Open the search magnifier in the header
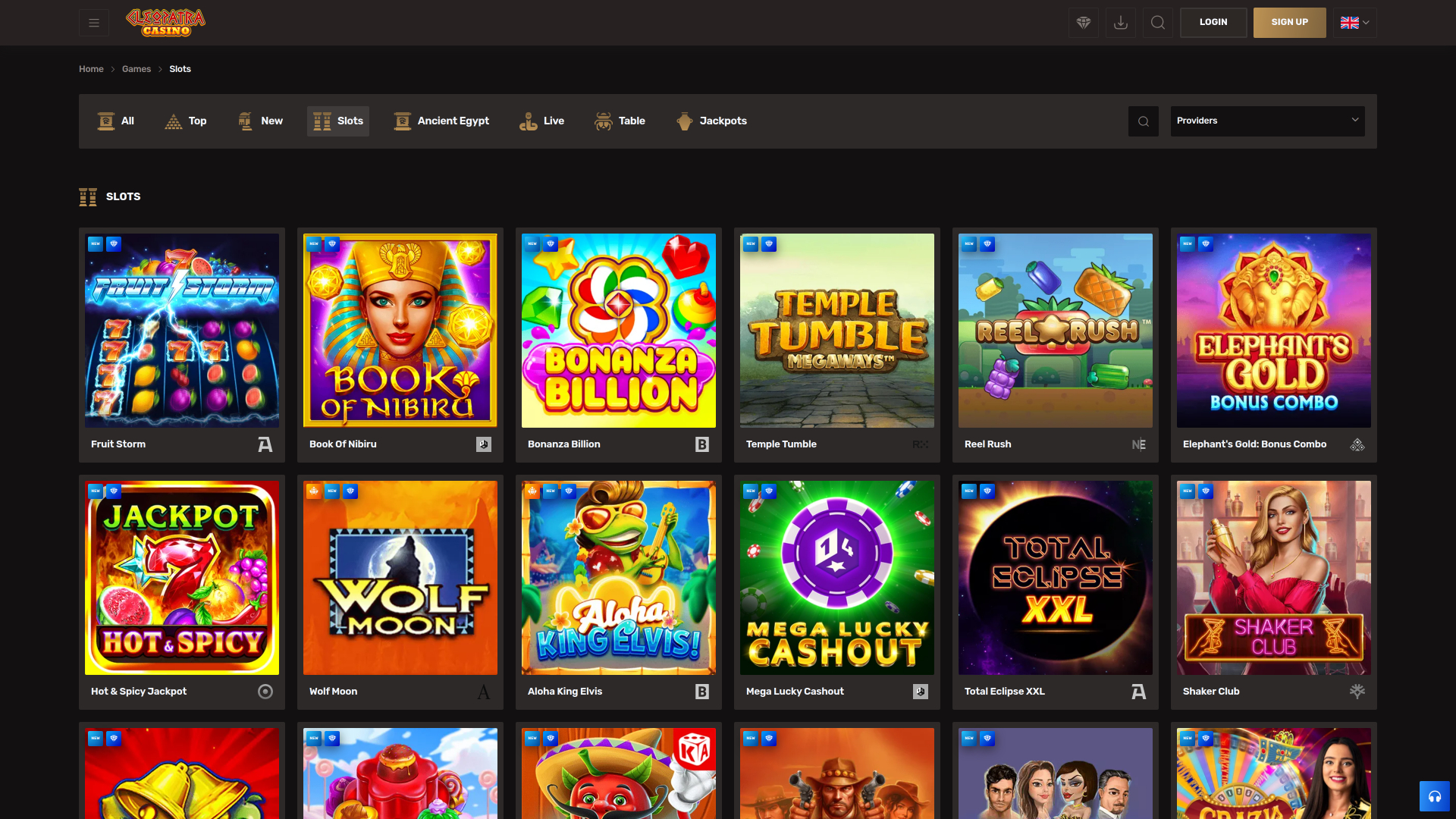Viewport: 1456px width, 819px height. click(x=1157, y=22)
